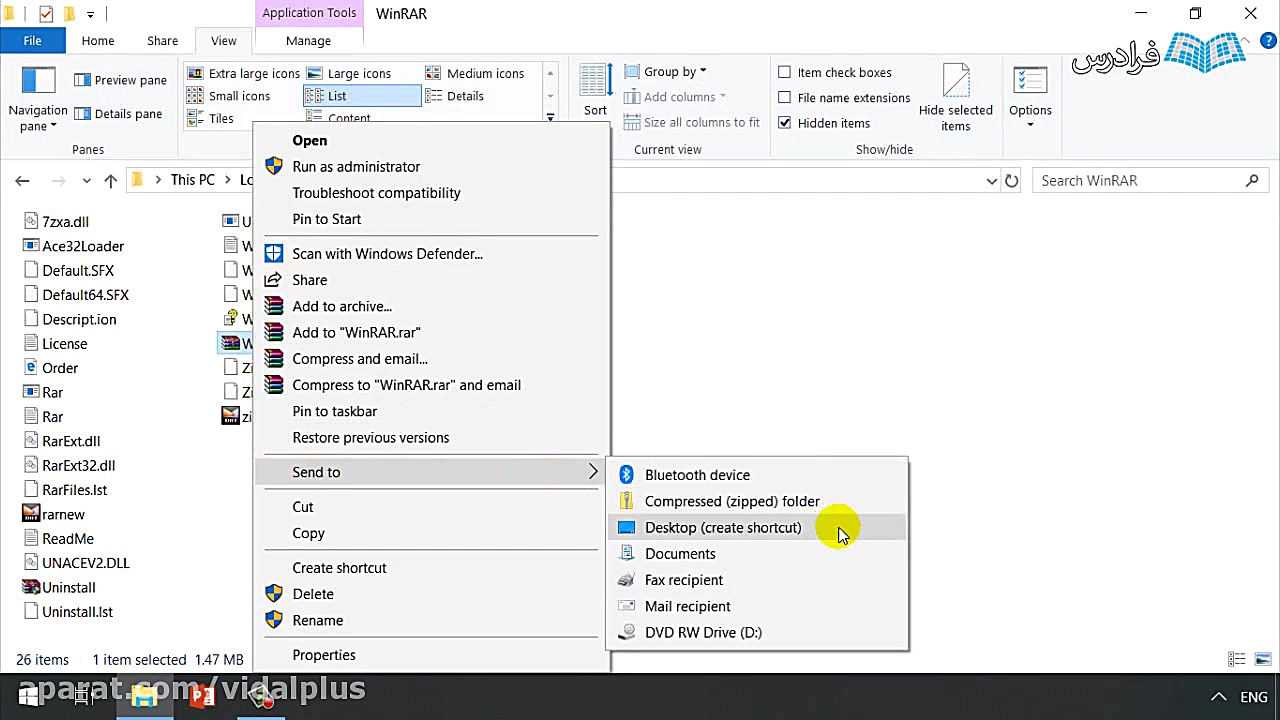The height and width of the screenshot is (720, 1280).
Task: Click the New folder icon in title bar
Action: tap(70, 14)
